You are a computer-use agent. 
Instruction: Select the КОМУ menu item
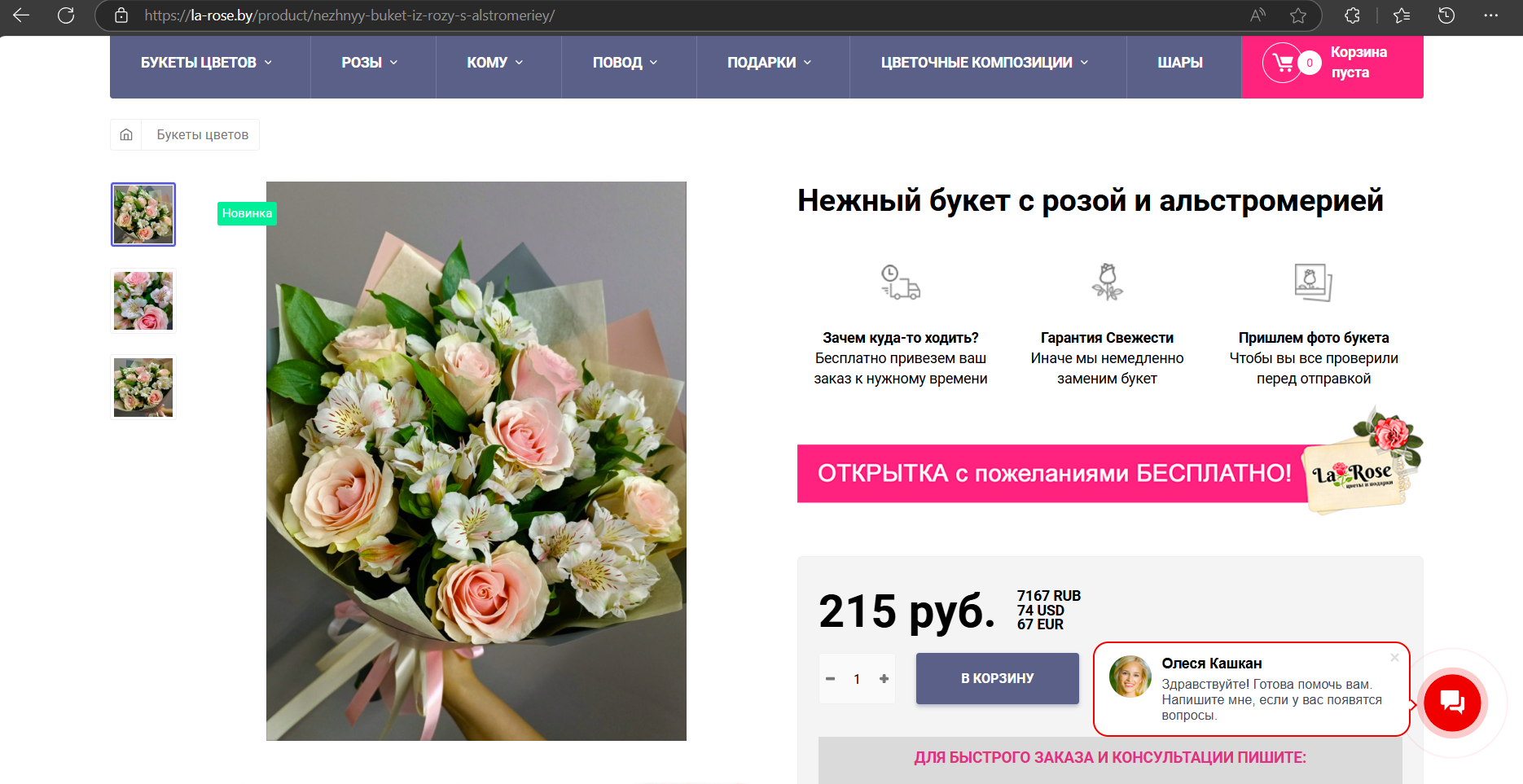pos(492,62)
